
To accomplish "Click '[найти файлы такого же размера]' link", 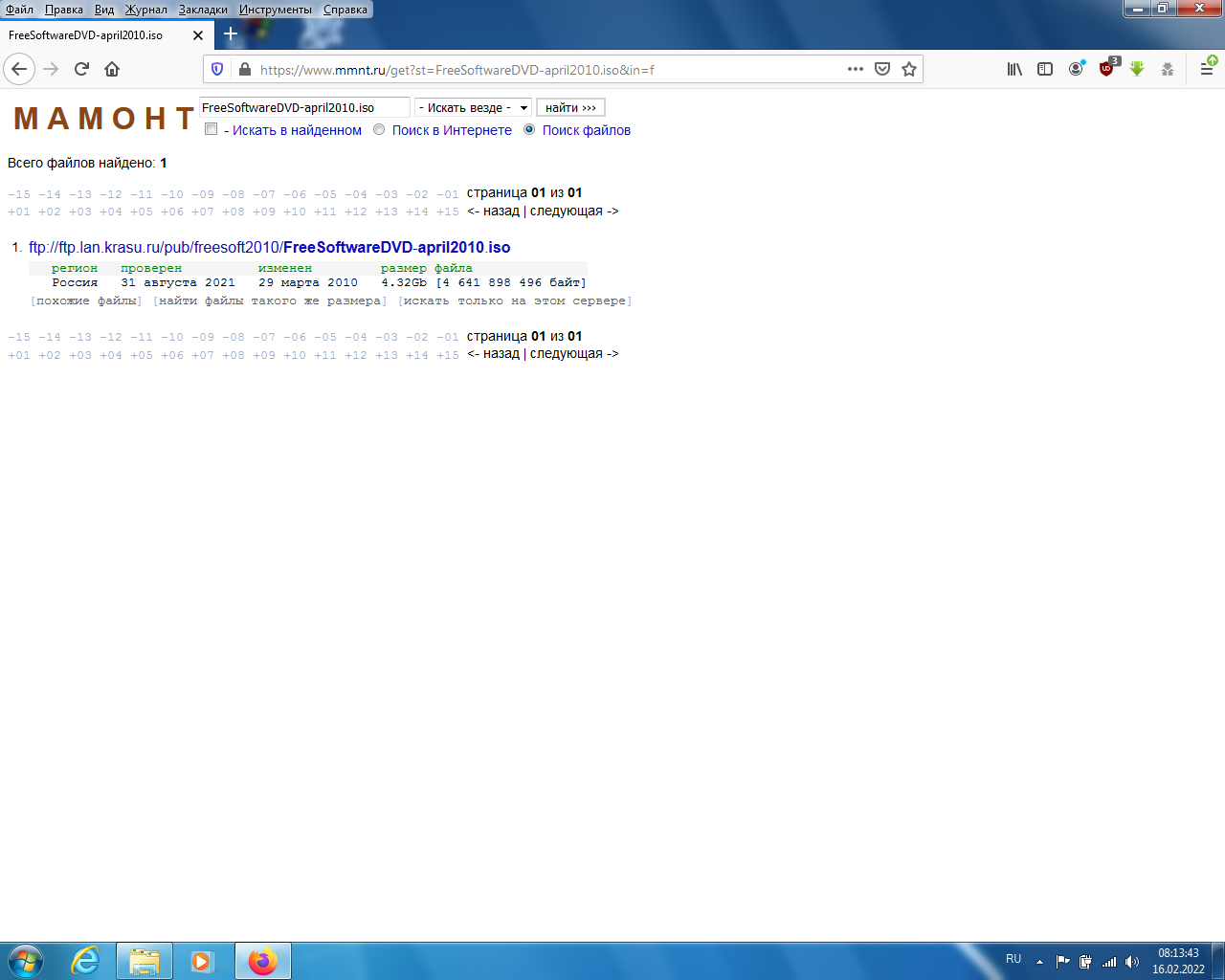I will tap(270, 301).
